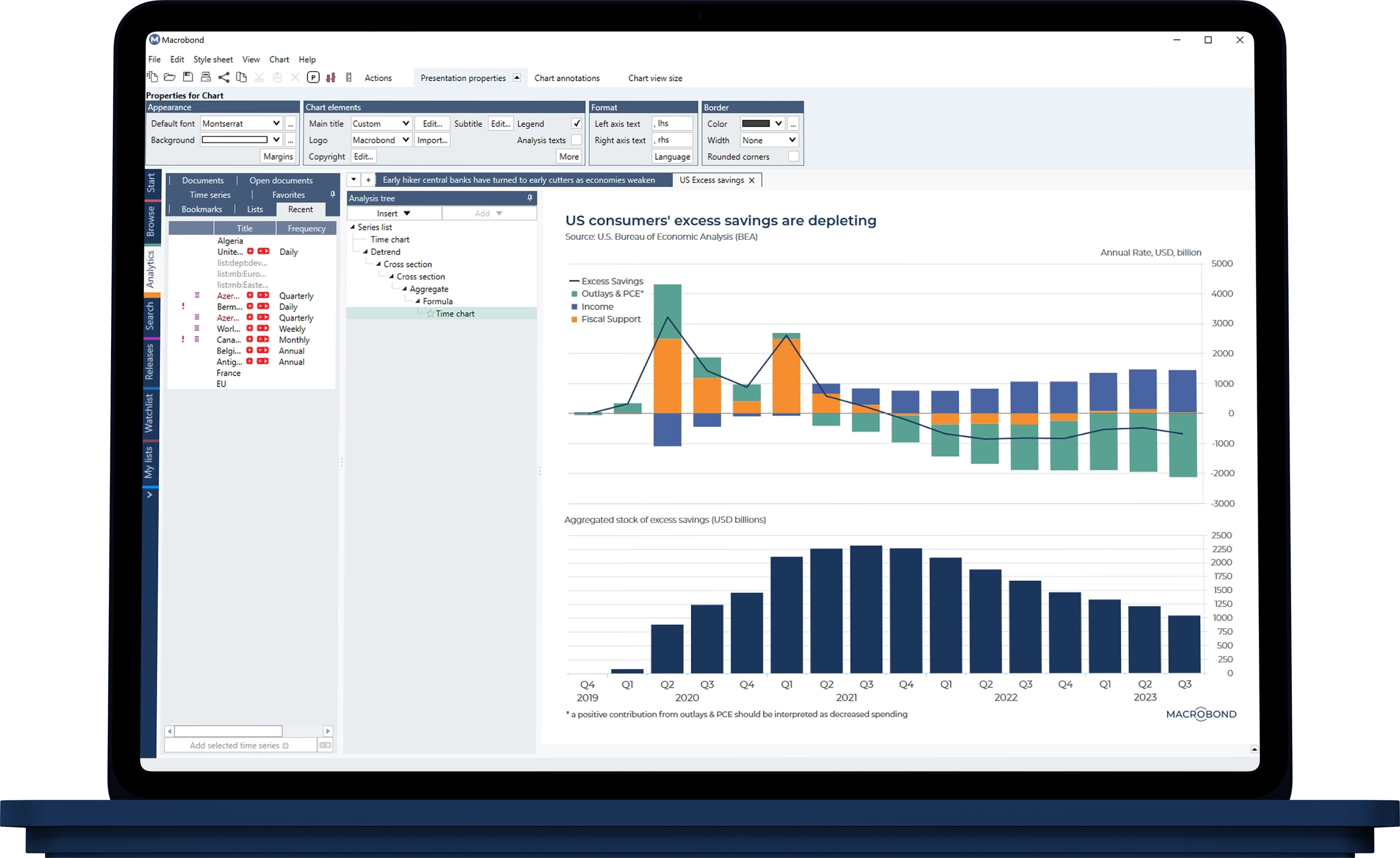Click the Share toolbar icon
This screenshot has width=1400, height=858.
224,77
